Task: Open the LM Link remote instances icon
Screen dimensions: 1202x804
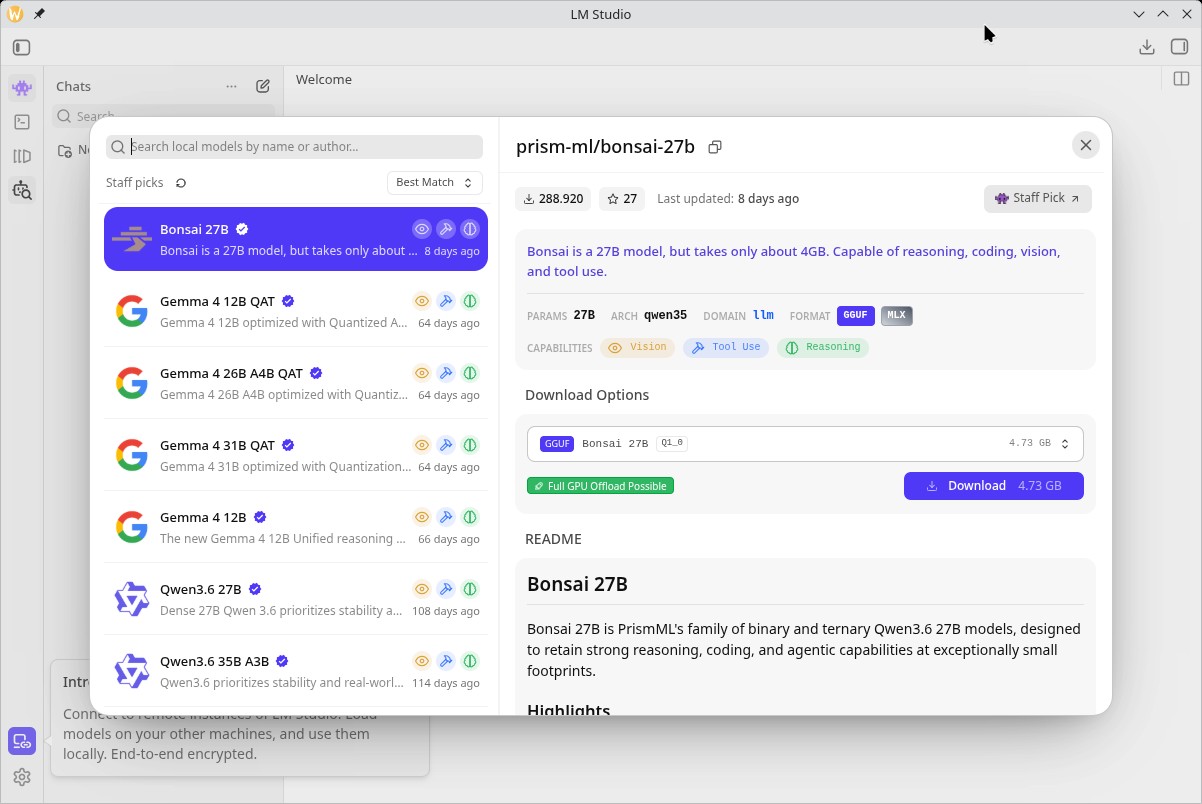Action: [x=22, y=741]
